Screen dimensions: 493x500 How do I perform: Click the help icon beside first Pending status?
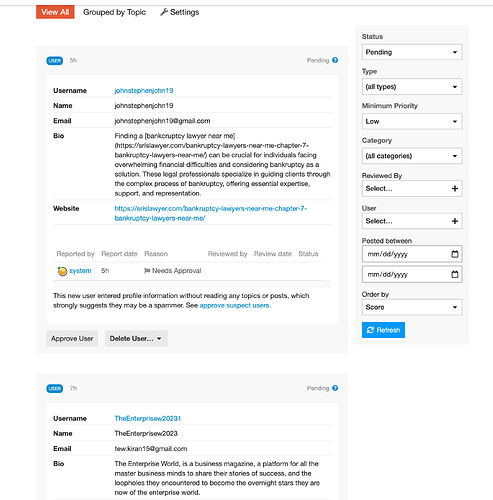[335, 60]
